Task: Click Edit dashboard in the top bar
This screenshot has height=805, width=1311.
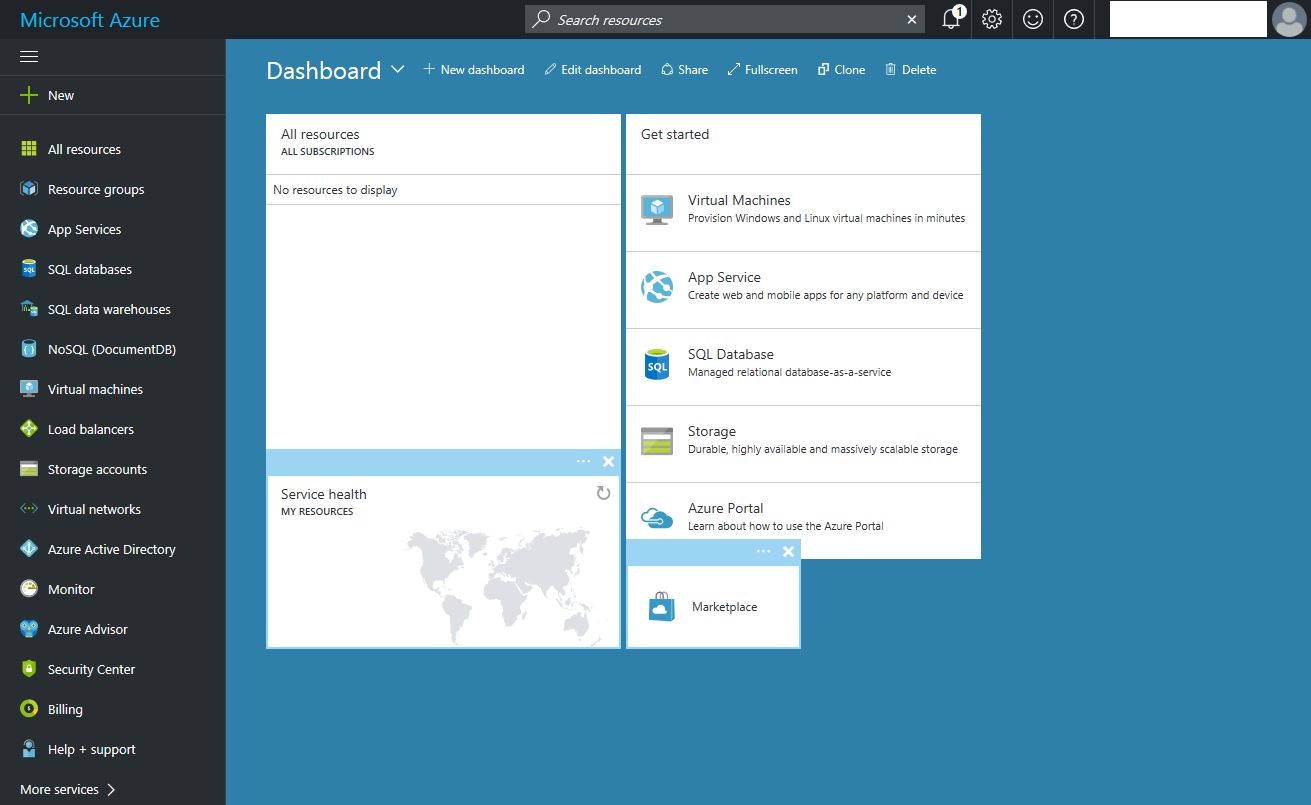Action: (592, 69)
